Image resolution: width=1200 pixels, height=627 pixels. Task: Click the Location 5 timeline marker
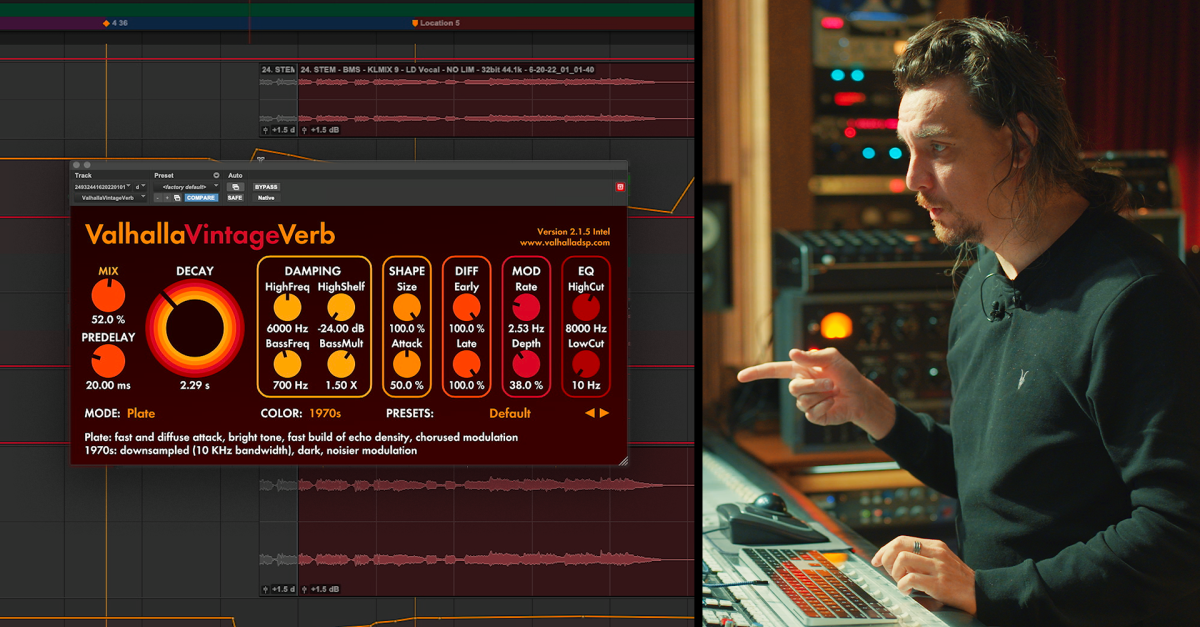pyautogui.click(x=436, y=22)
